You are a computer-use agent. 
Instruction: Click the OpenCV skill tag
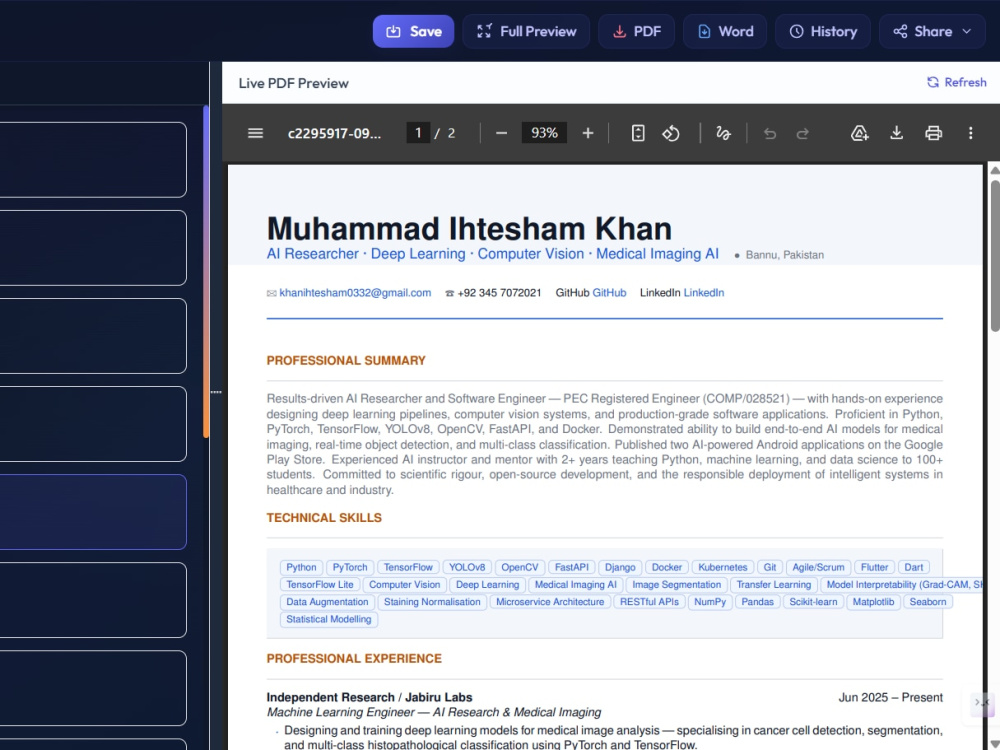pos(520,567)
